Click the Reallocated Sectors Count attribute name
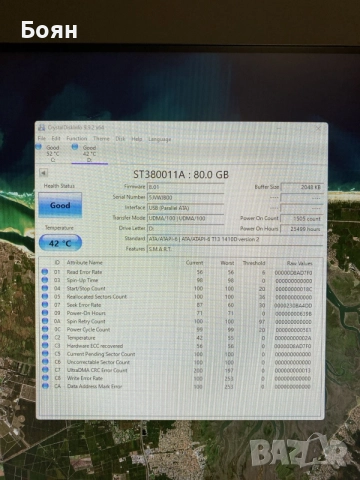This screenshot has width=360, height=480. pos(97,296)
